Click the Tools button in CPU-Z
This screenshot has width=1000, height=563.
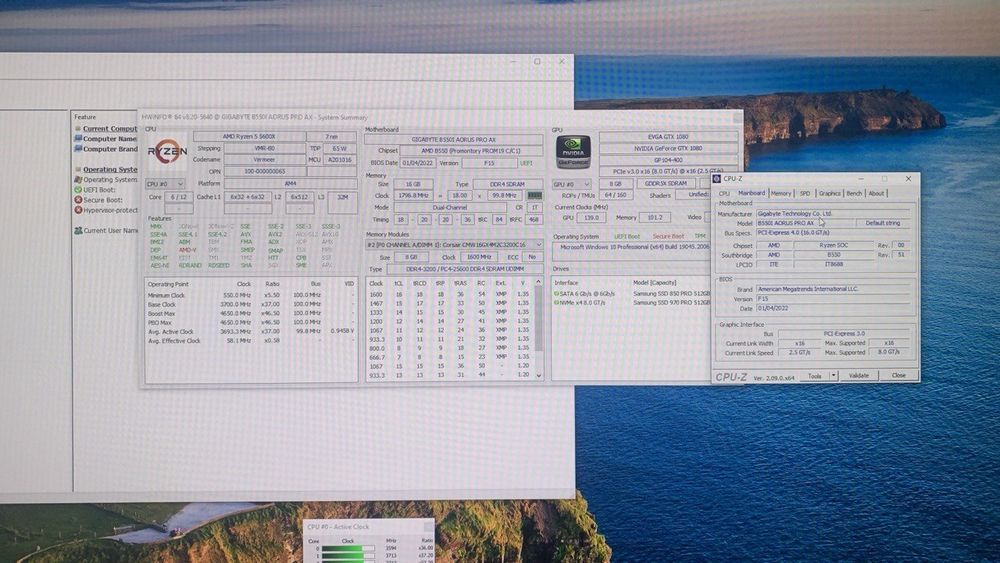pyautogui.click(x=815, y=376)
